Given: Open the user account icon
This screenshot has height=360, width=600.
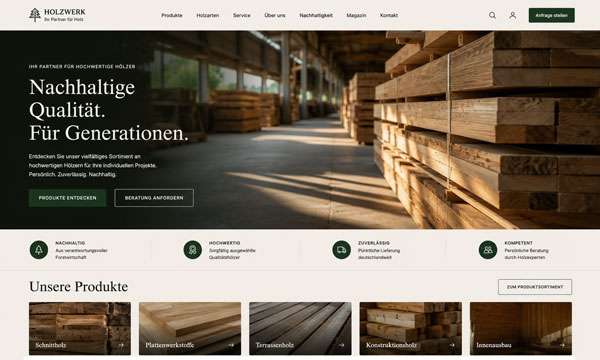Looking at the screenshot, I should point(512,15).
